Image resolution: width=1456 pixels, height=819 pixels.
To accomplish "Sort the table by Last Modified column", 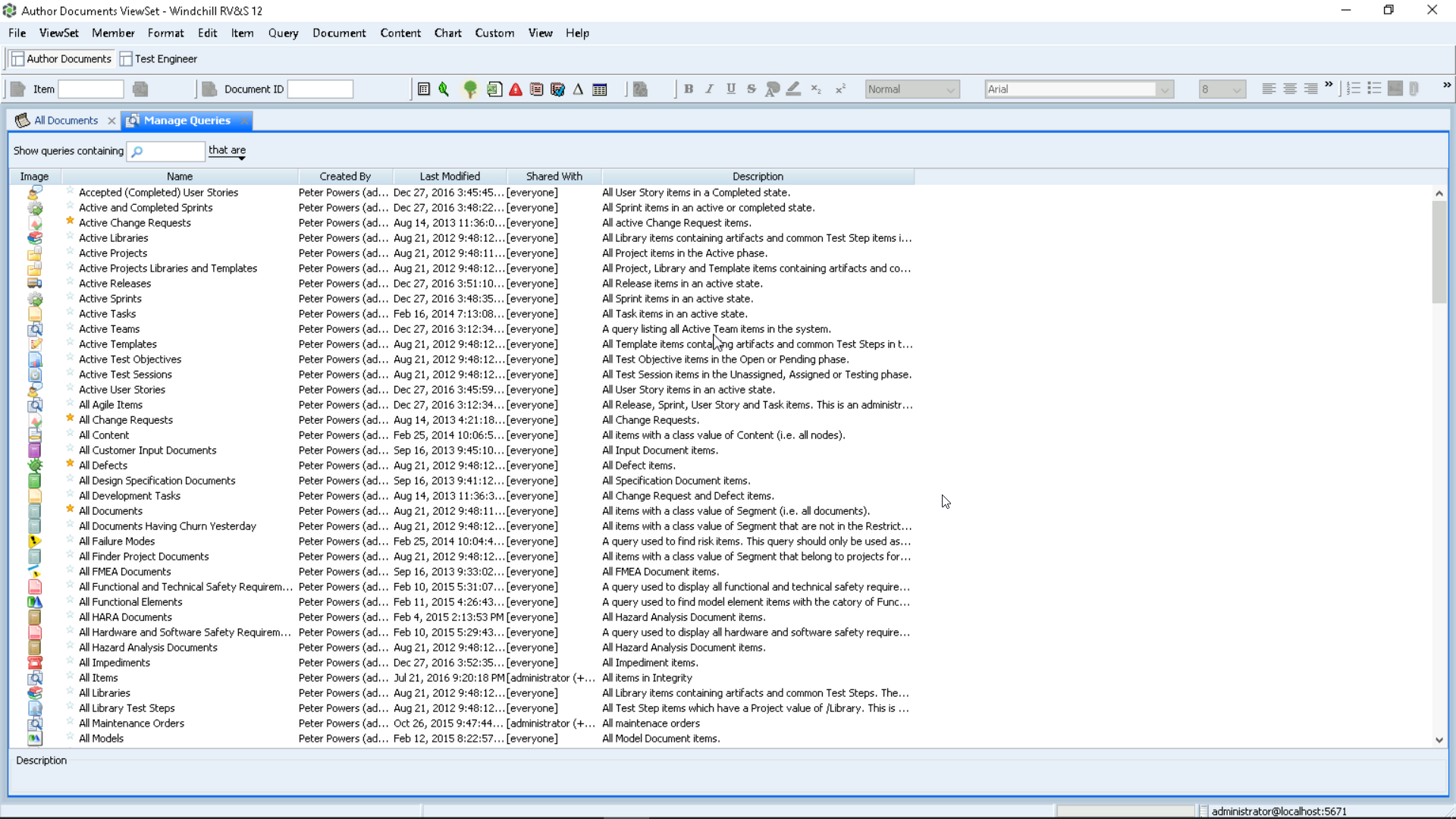I will pos(450,176).
